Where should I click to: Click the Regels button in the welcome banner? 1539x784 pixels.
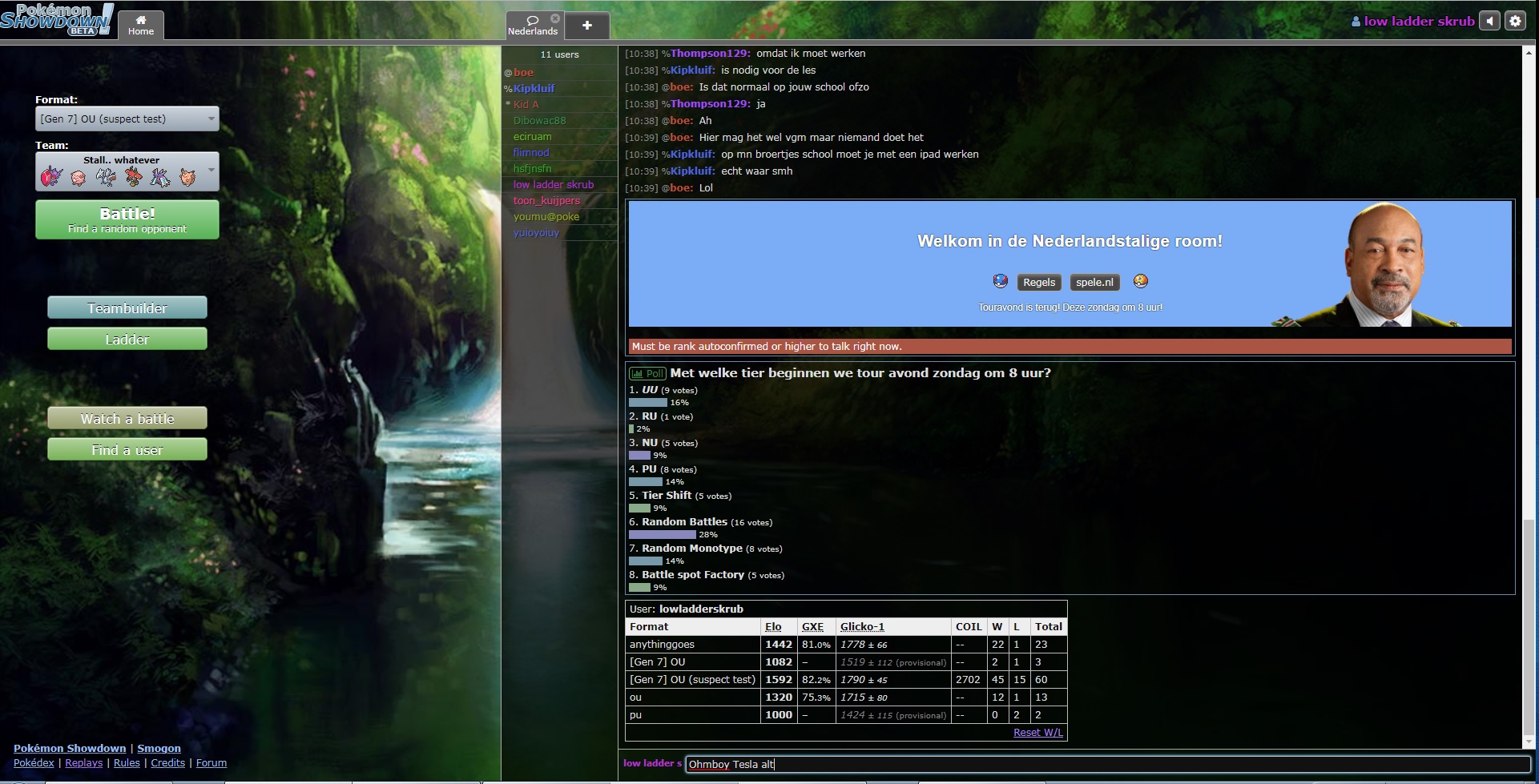(x=1039, y=282)
